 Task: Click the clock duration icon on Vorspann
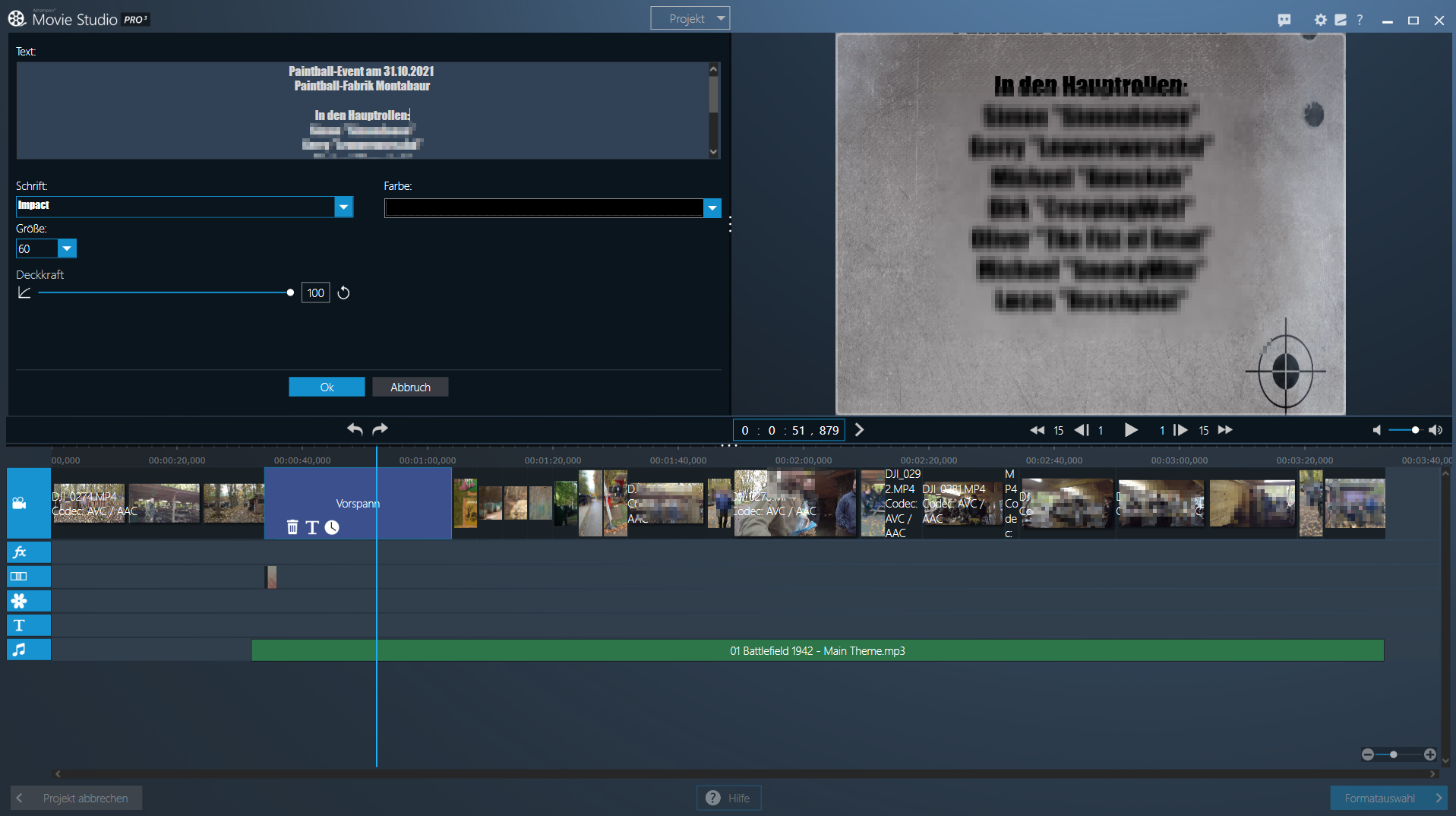click(x=332, y=527)
